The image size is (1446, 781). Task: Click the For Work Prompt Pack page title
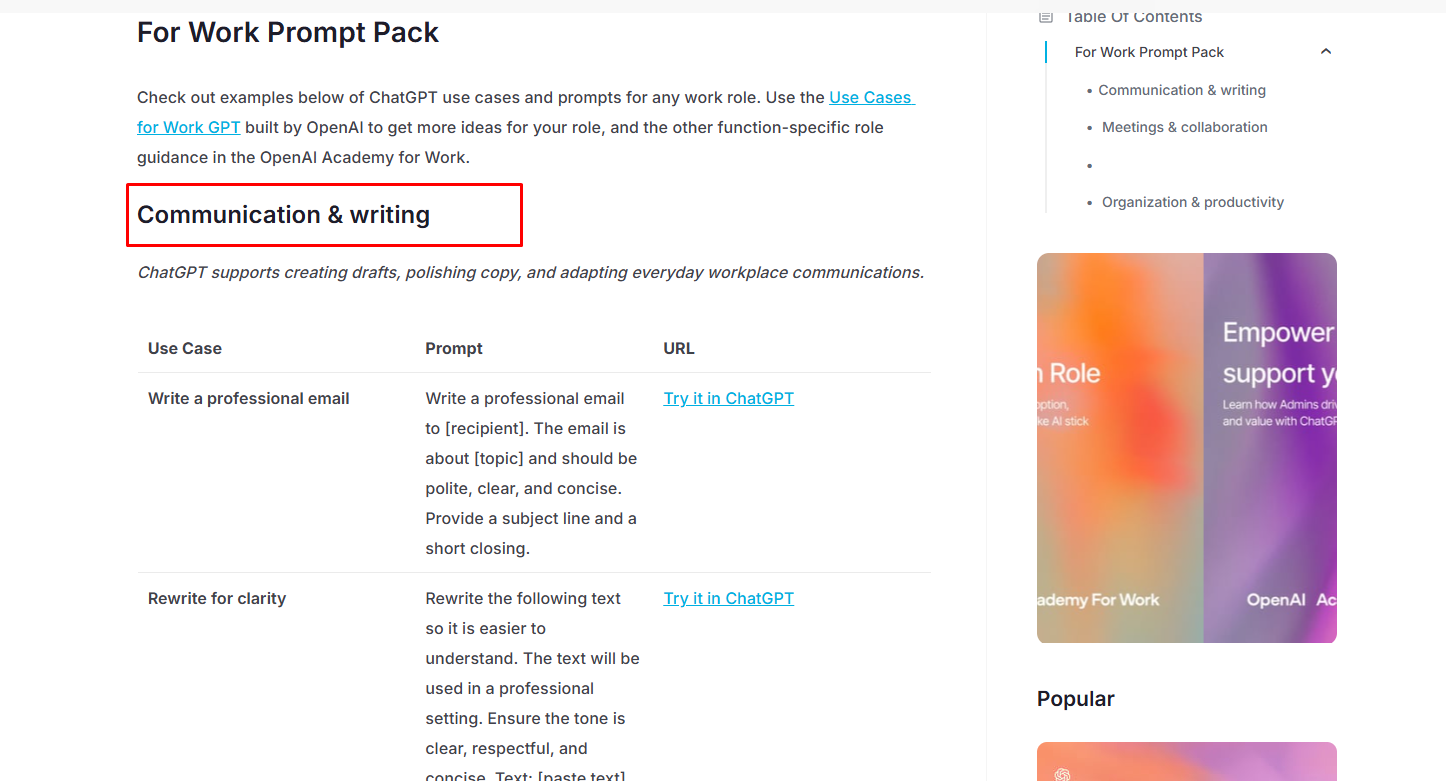tap(288, 32)
